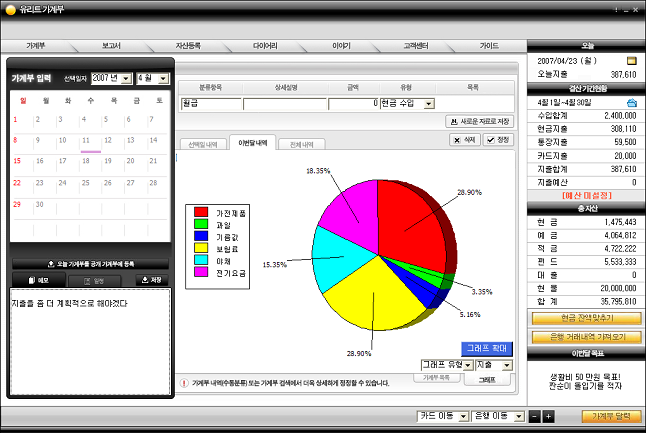Viewport: 646px width, 433px height.
Task: Open the 지출 graph dropdown
Action: click(507, 365)
